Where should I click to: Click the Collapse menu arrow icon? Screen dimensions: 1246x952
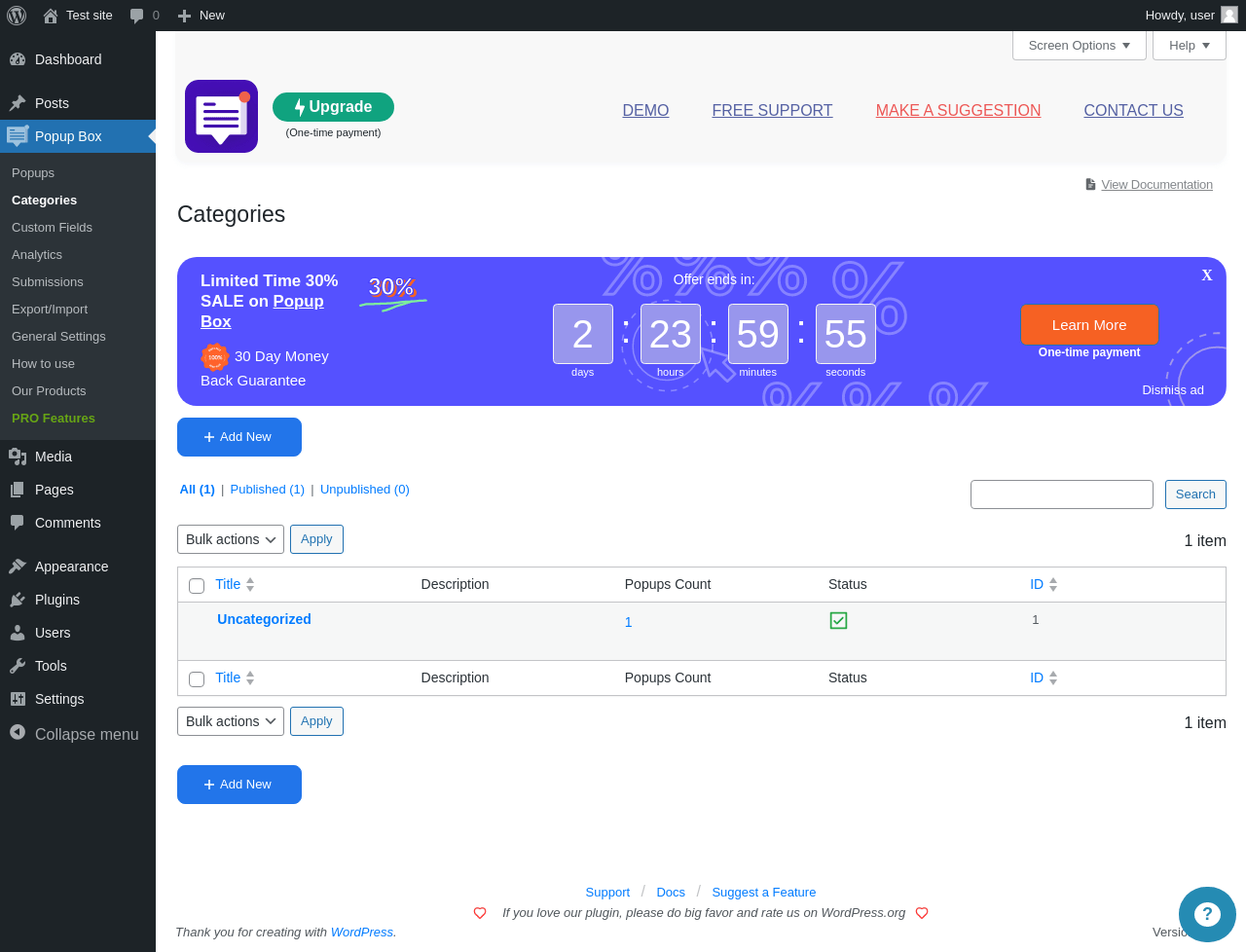(18, 732)
